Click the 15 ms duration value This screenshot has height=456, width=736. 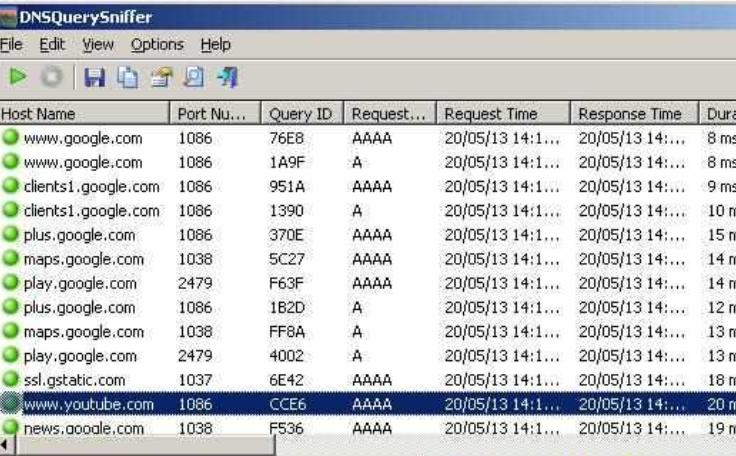click(721, 235)
